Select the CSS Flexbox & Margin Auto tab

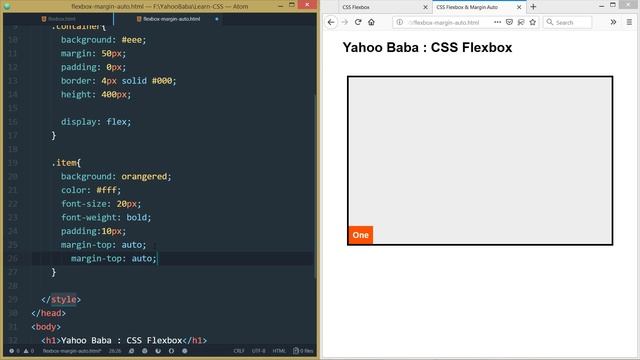479,7
